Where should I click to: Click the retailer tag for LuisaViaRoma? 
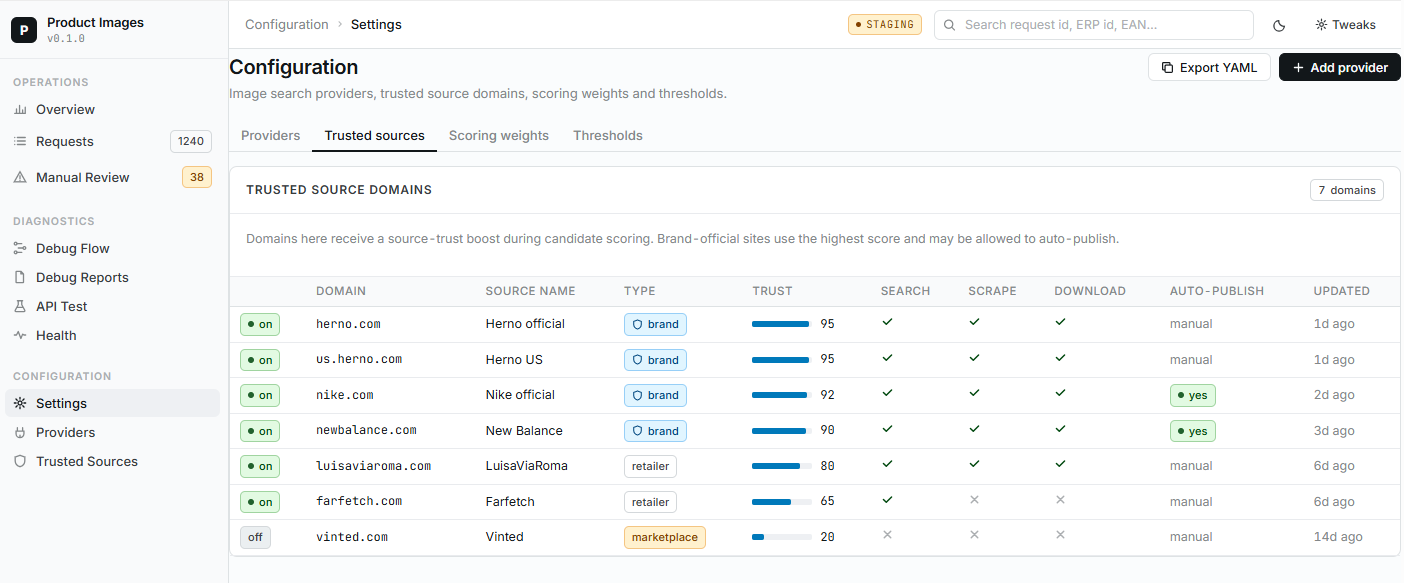pos(650,466)
